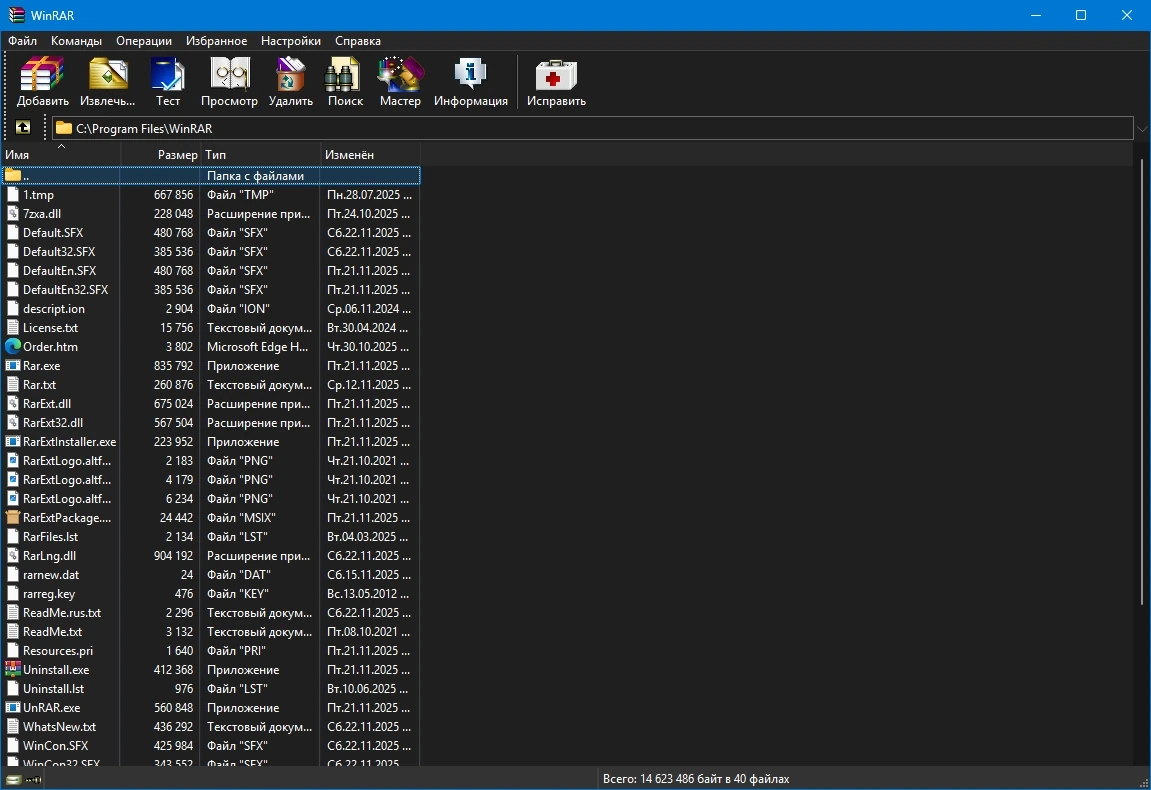Expand the address path dropdown arrow
This screenshot has height=790, width=1151.
(1141, 128)
